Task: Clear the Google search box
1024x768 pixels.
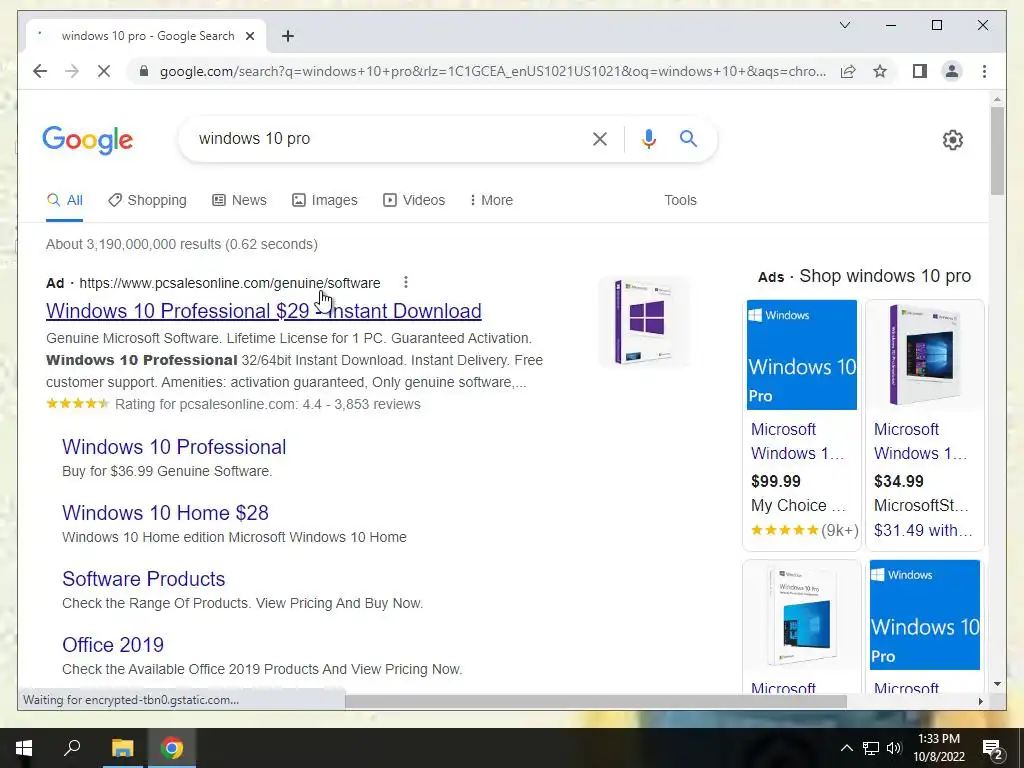Action: (600, 138)
